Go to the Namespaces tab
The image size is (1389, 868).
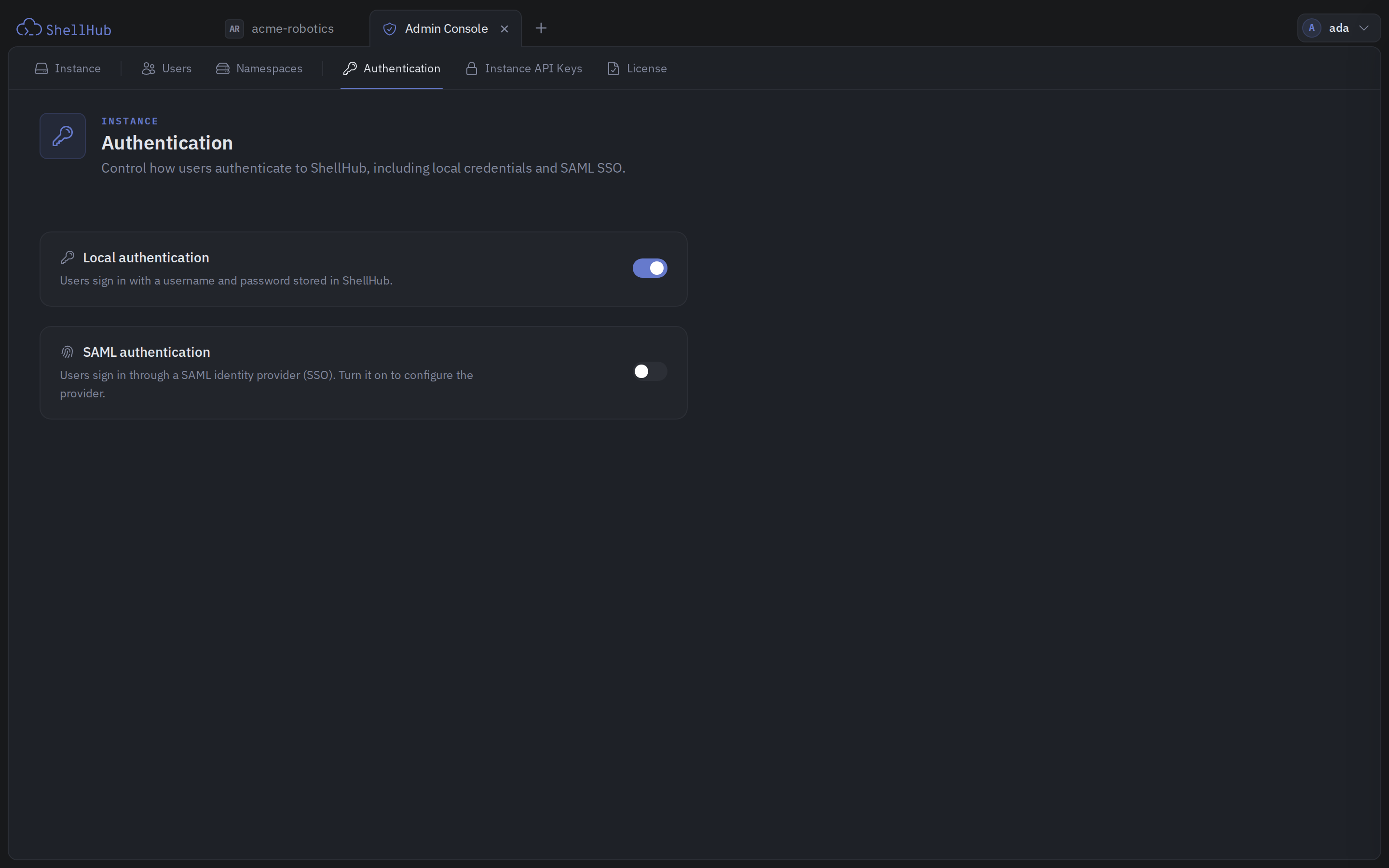259,68
